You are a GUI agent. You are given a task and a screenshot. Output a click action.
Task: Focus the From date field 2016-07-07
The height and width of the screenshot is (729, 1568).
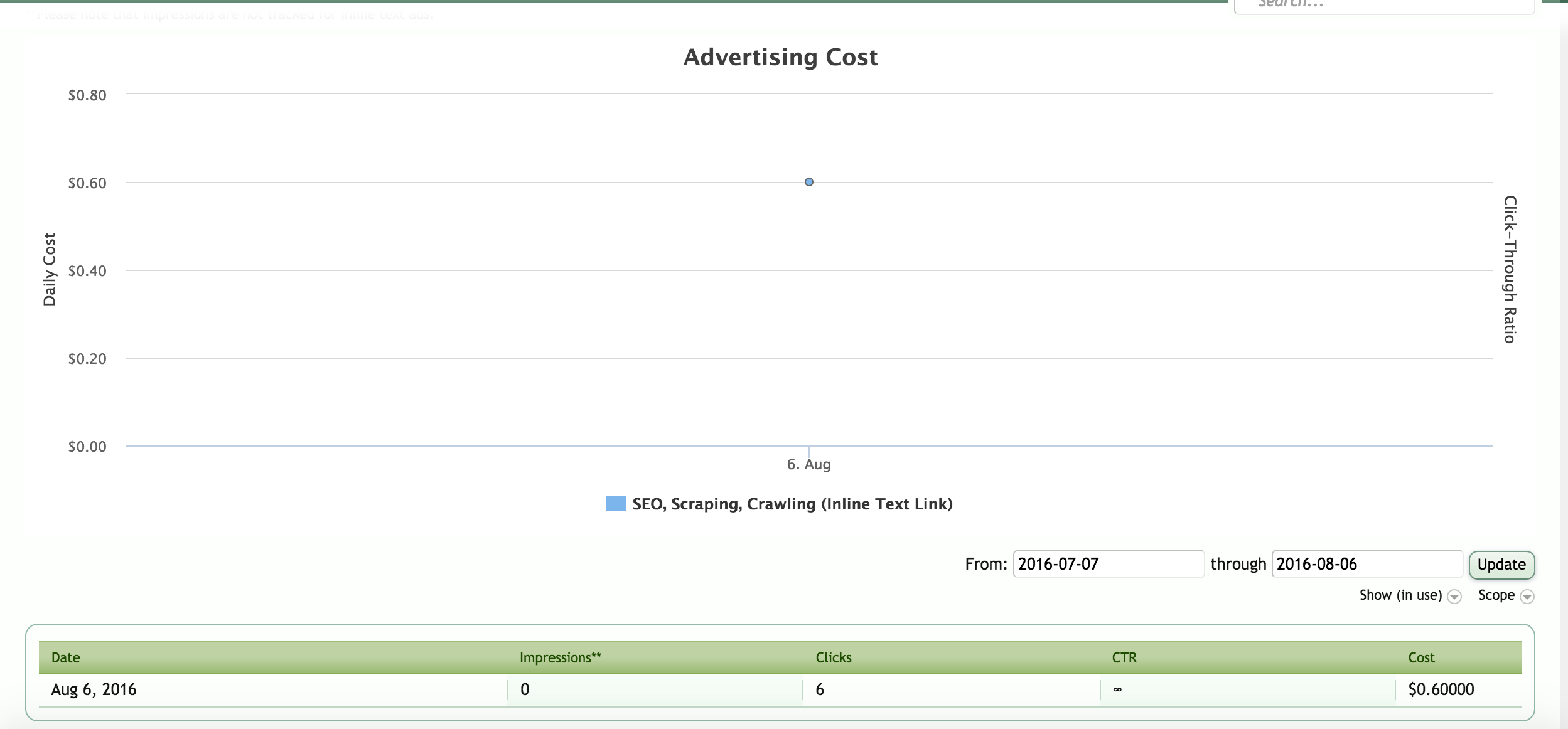point(1107,564)
